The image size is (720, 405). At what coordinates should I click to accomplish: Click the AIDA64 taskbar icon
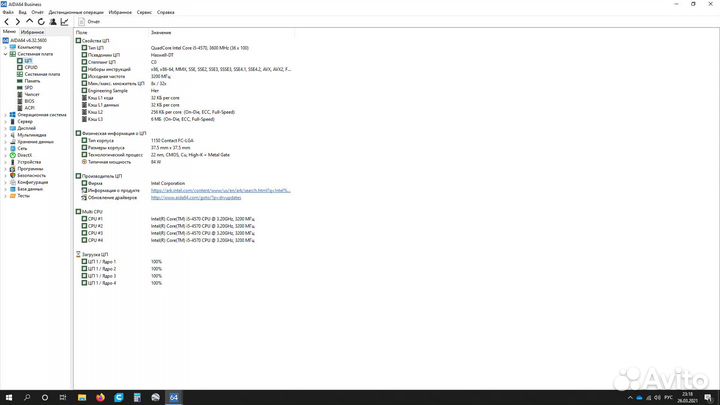(173, 397)
